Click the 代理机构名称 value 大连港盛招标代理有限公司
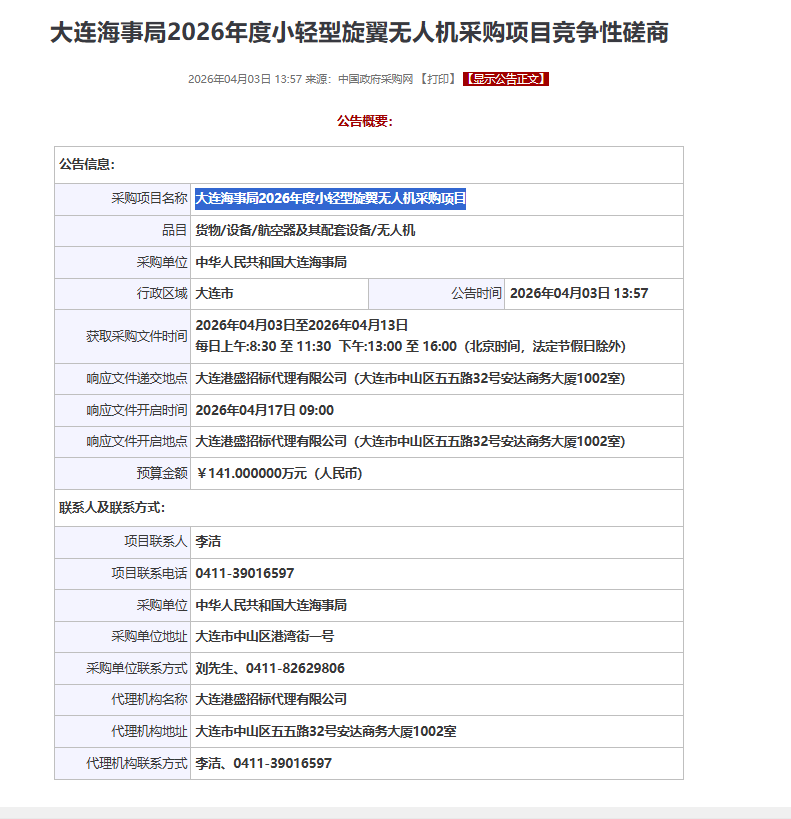 click(x=271, y=699)
